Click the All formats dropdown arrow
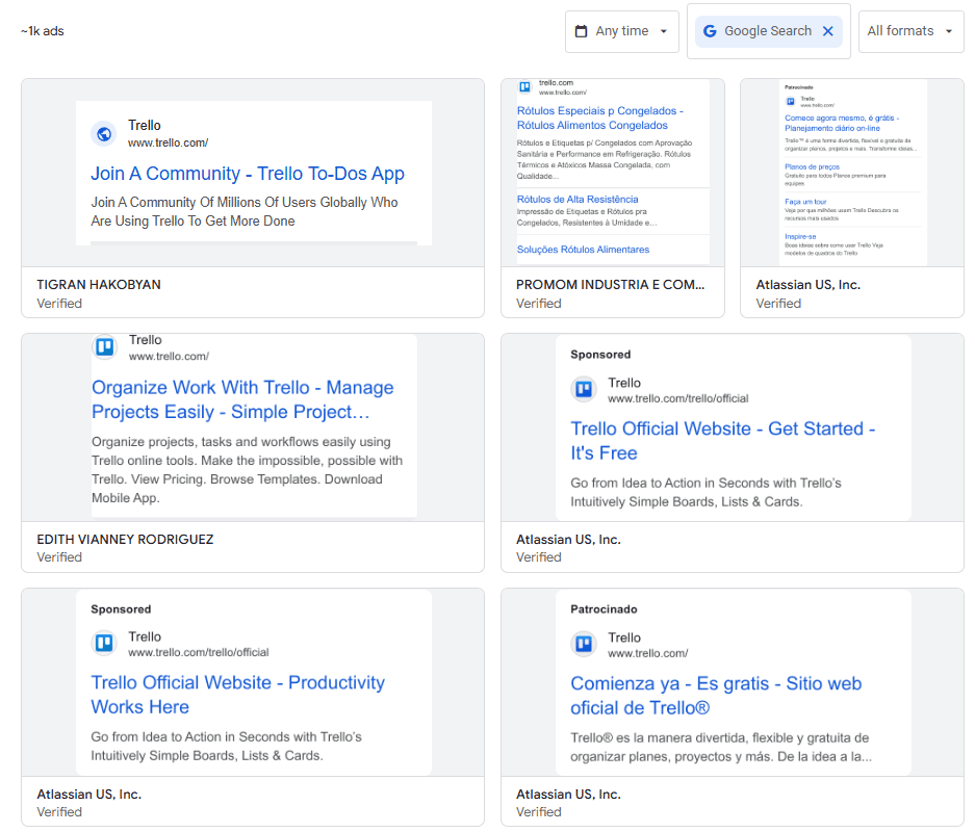975x832 pixels. (x=949, y=31)
